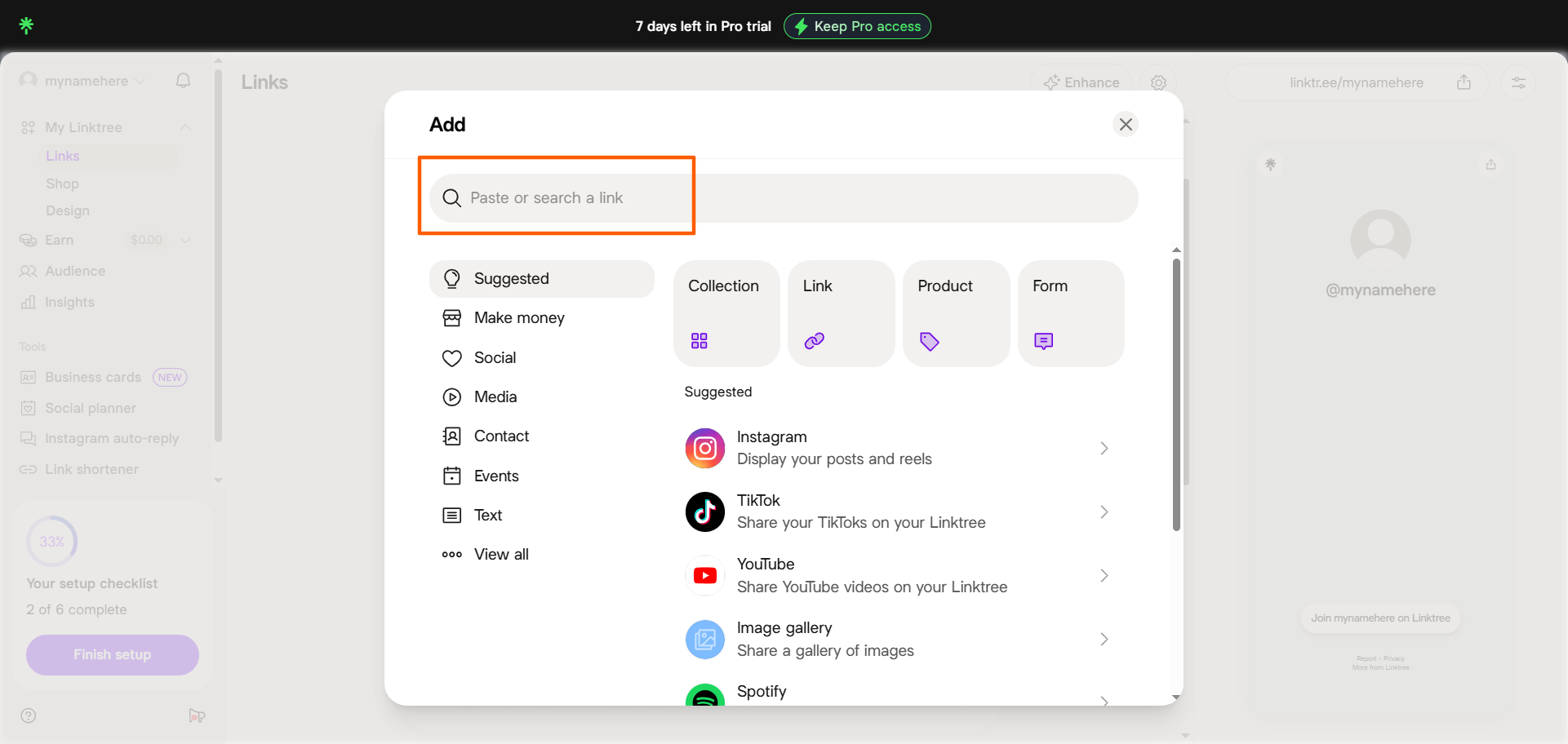Screen dimensions: 1568x744
Task: Expand the Image gallery row chevron
Action: click(x=1104, y=640)
